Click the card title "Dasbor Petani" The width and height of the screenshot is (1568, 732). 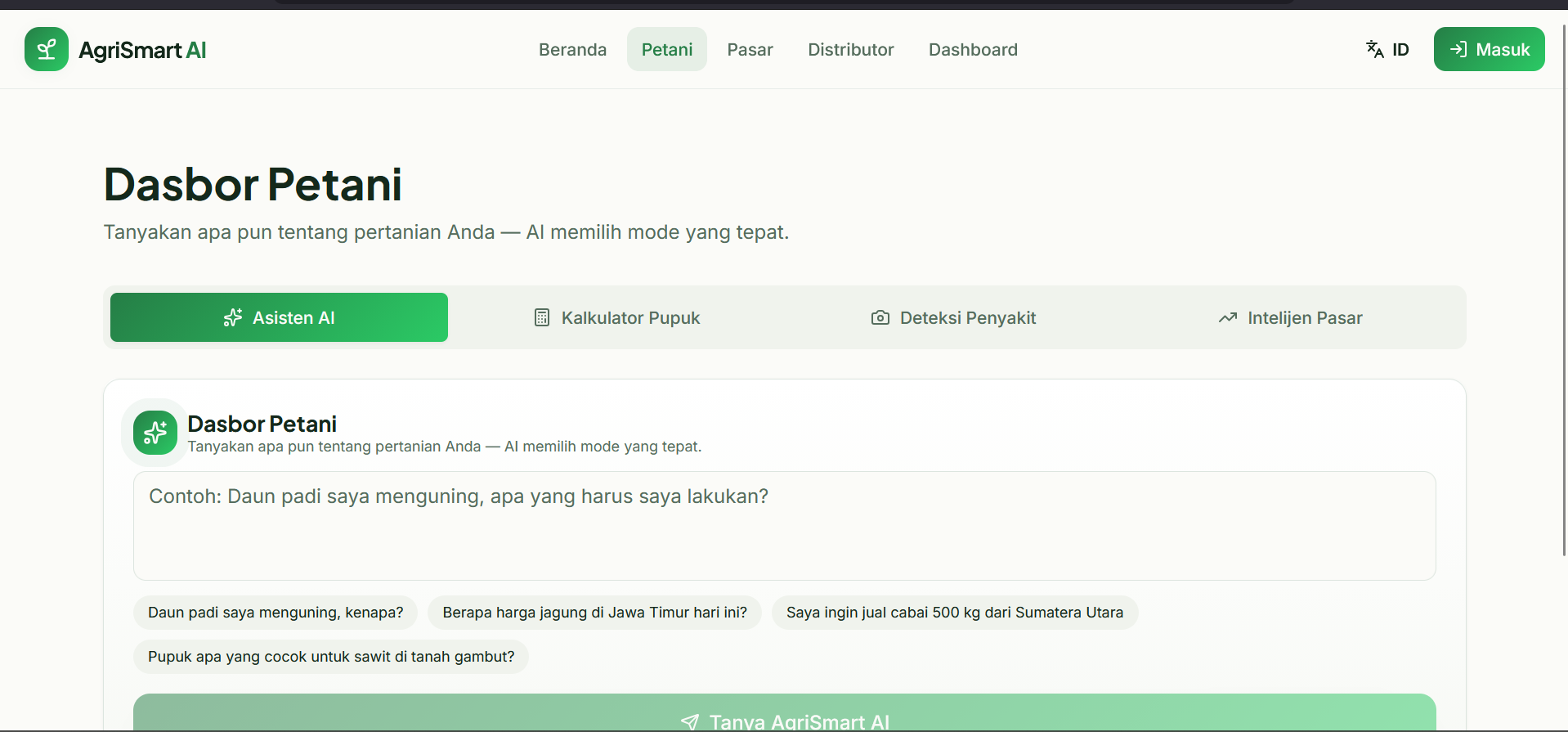pyautogui.click(x=262, y=424)
